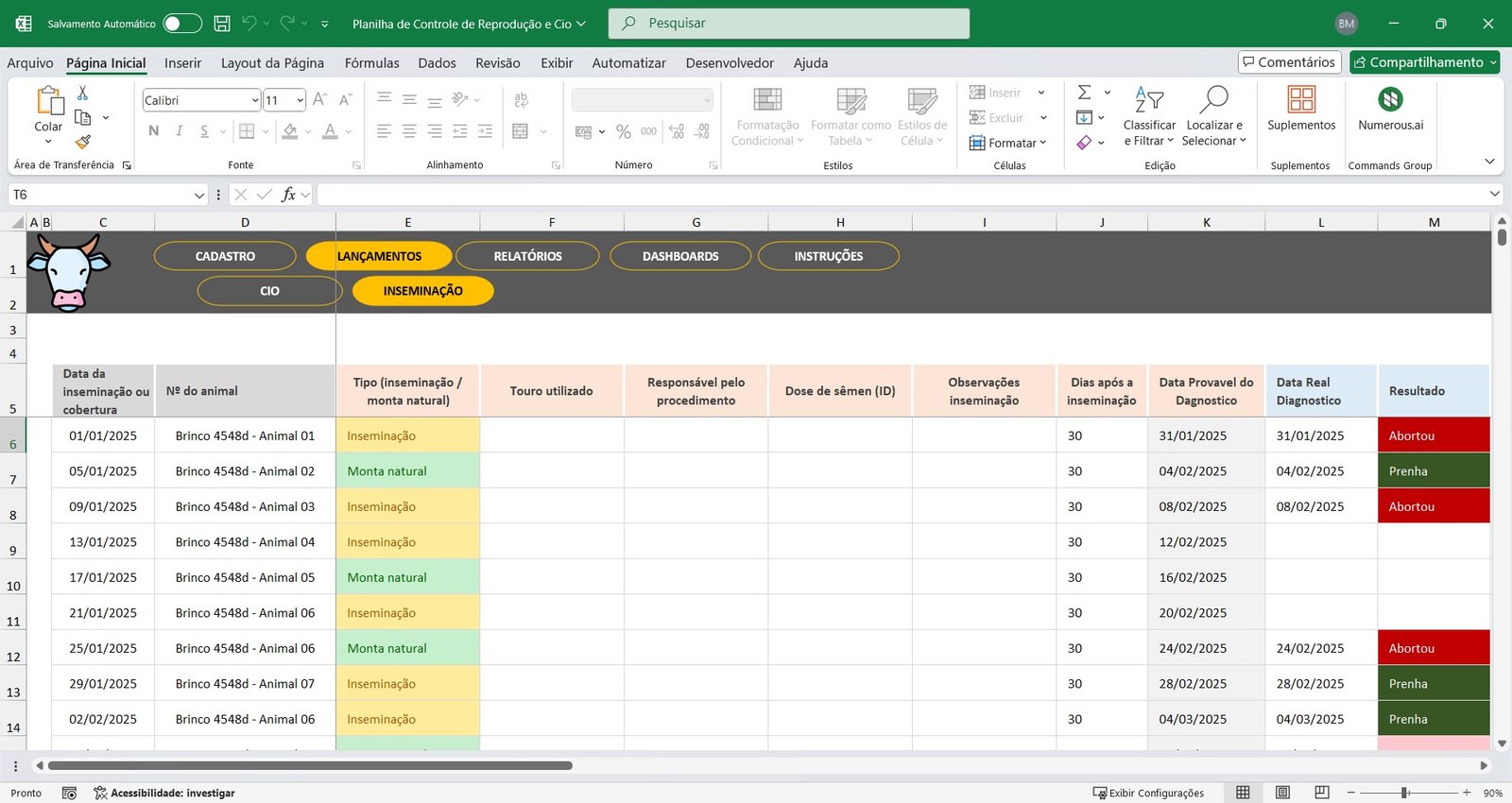Apply bold formatting with N button
This screenshot has width=1512, height=803.
154,131
